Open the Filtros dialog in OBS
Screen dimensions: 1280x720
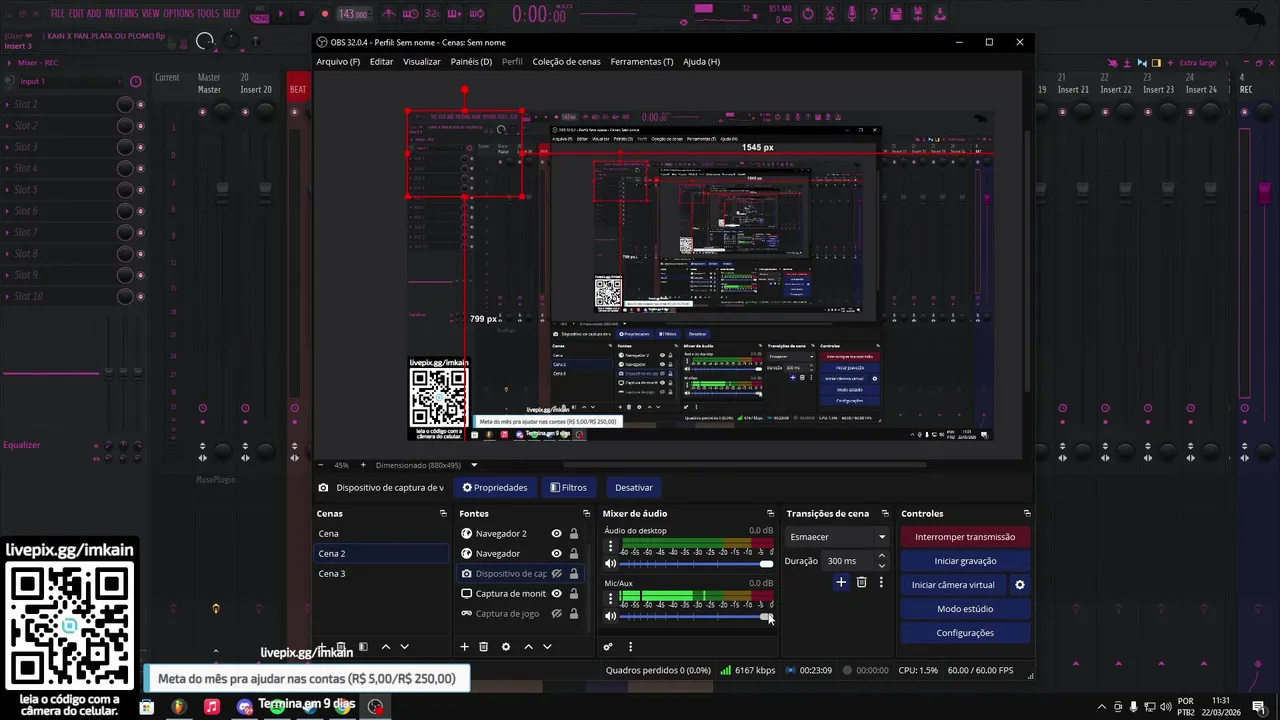[x=568, y=488]
